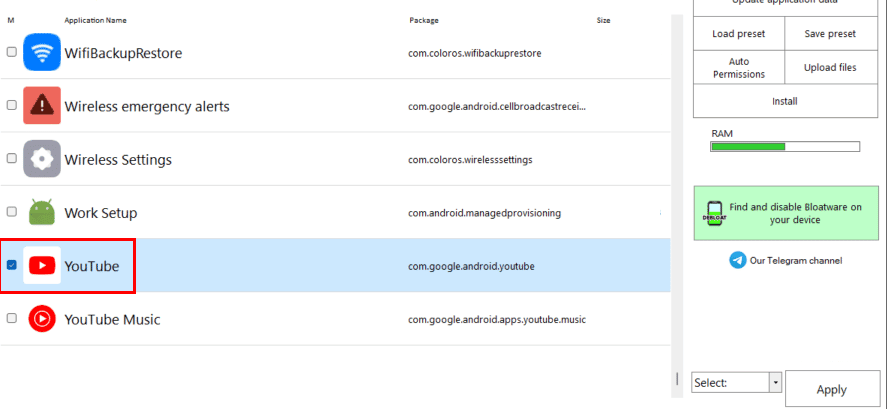The height and width of the screenshot is (409, 887).
Task: Check the Work Setup checkbox
Action: pyautogui.click(x=11, y=212)
